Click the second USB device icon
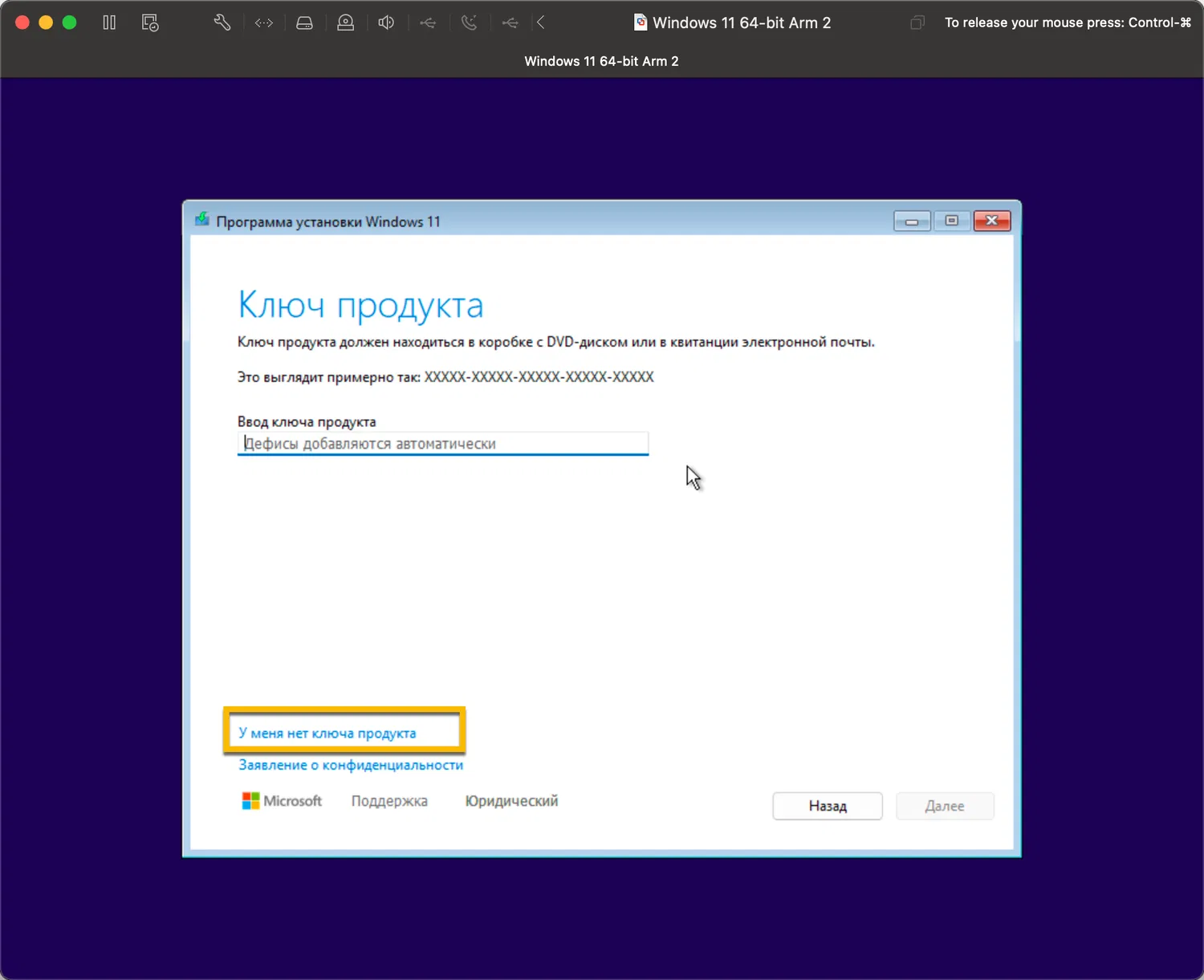This screenshot has width=1204, height=980. click(x=510, y=23)
